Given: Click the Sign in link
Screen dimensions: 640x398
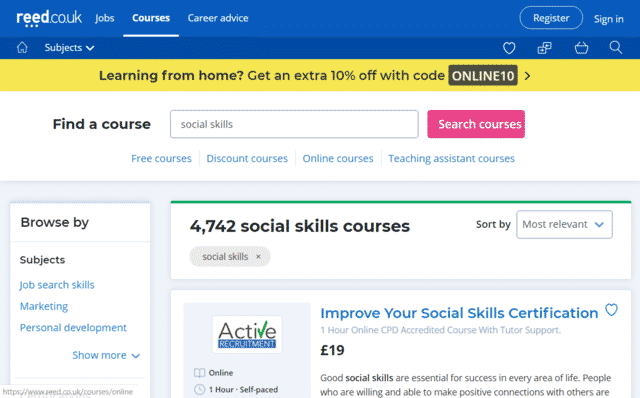Looking at the screenshot, I should click(609, 19).
